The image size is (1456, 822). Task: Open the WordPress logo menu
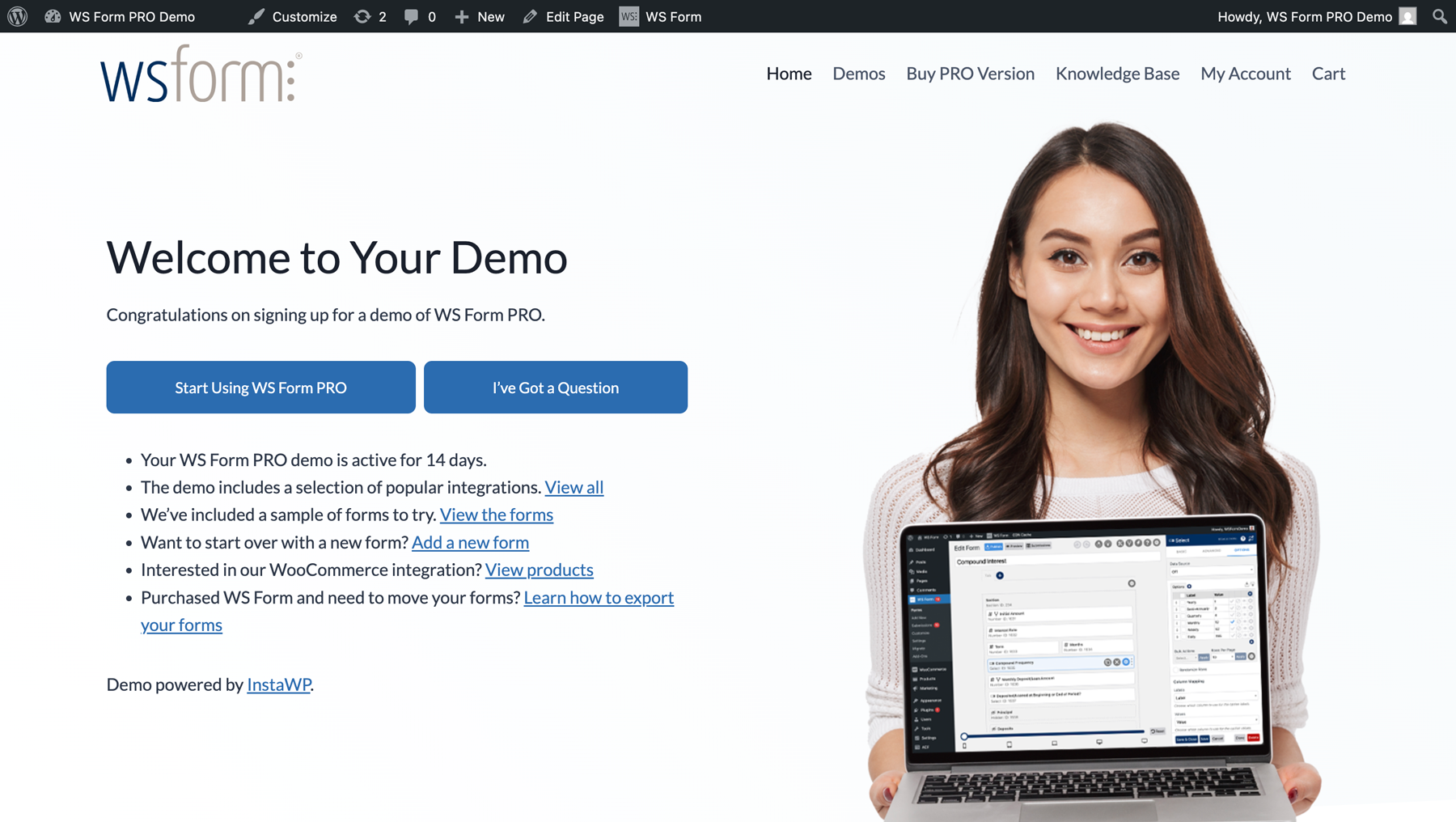click(17, 16)
